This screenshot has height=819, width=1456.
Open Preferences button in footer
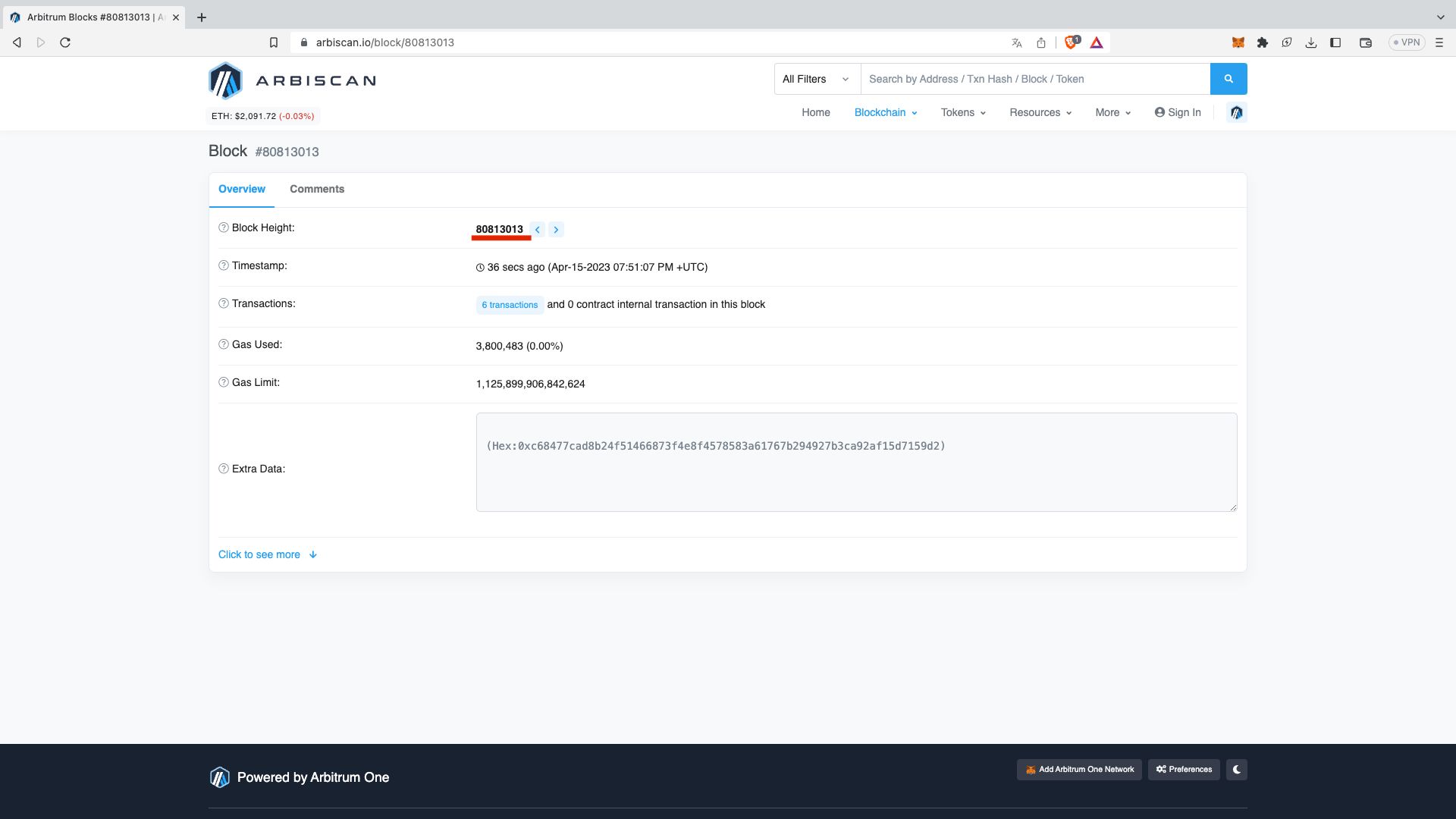(x=1184, y=770)
